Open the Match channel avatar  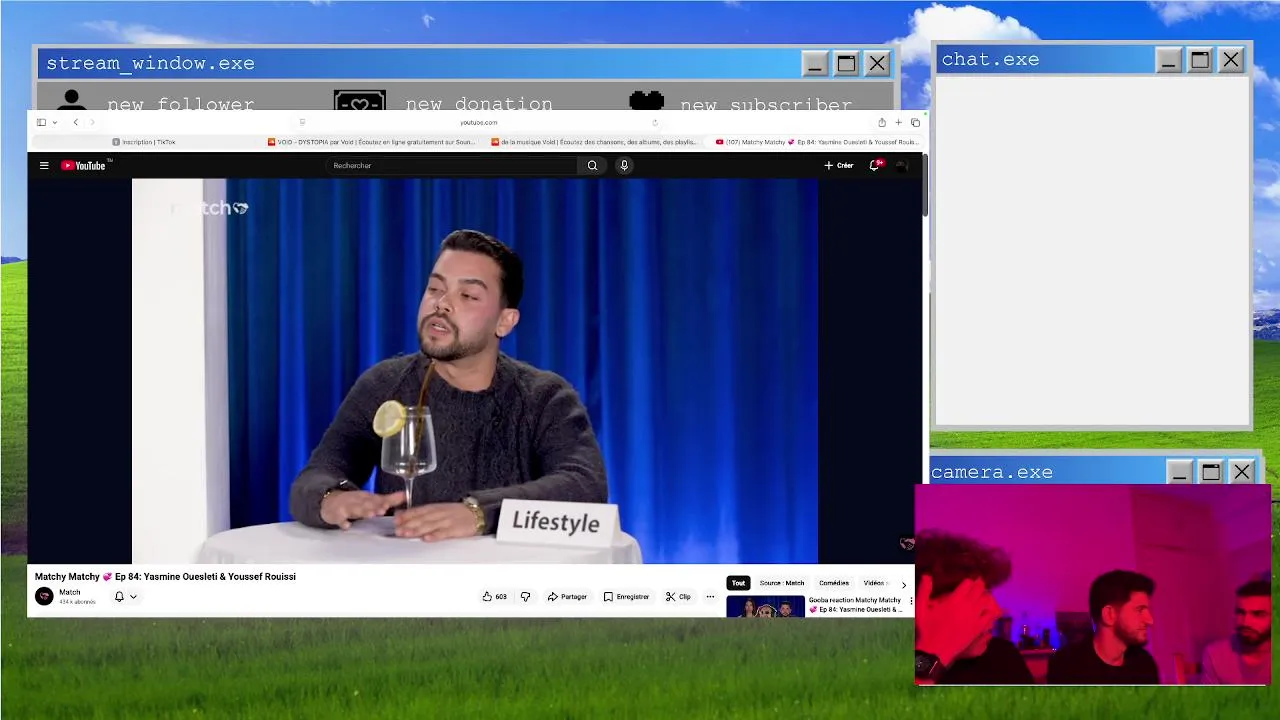pyautogui.click(x=44, y=596)
